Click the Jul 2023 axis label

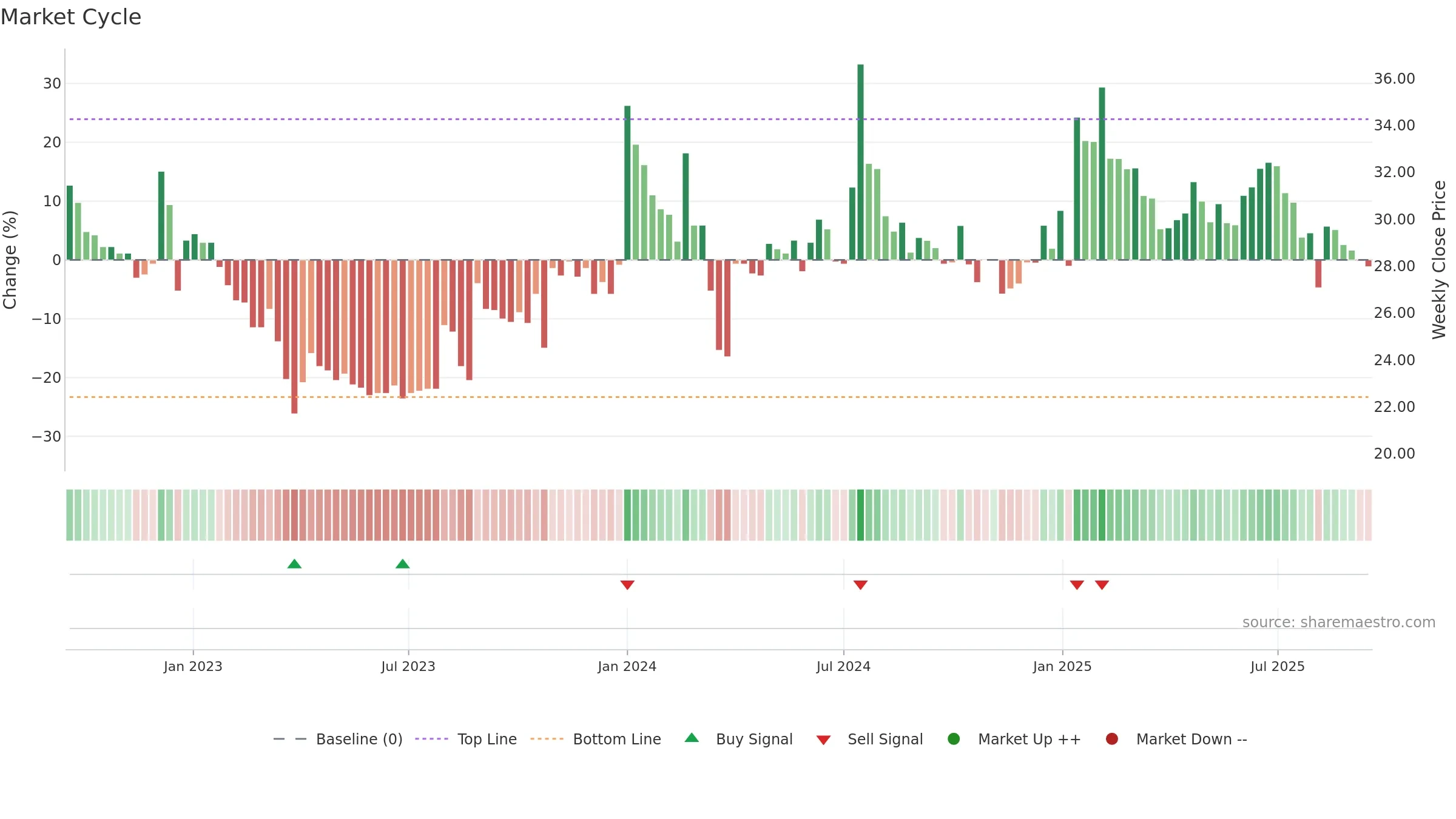click(408, 666)
